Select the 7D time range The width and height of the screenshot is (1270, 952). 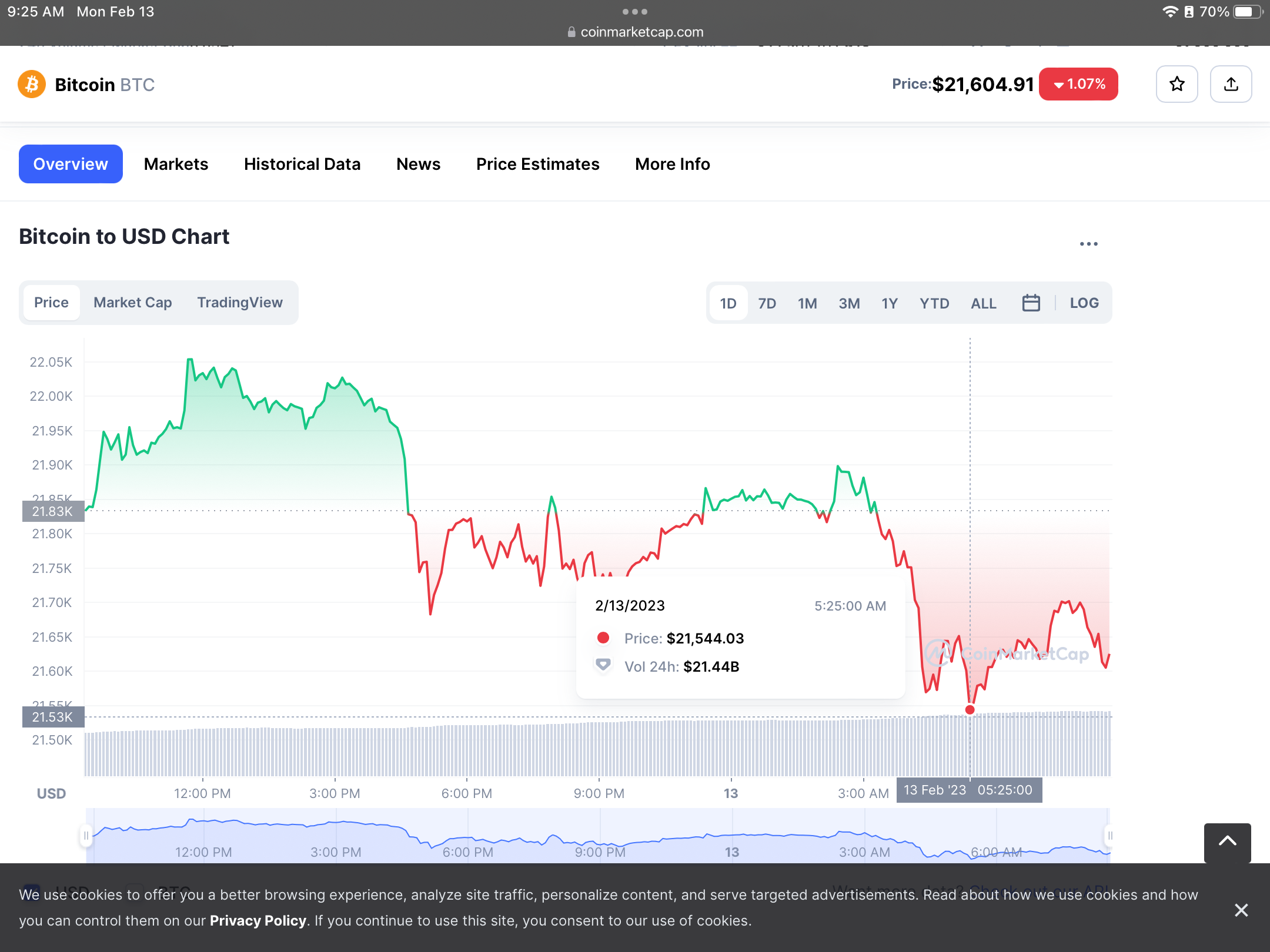click(767, 303)
